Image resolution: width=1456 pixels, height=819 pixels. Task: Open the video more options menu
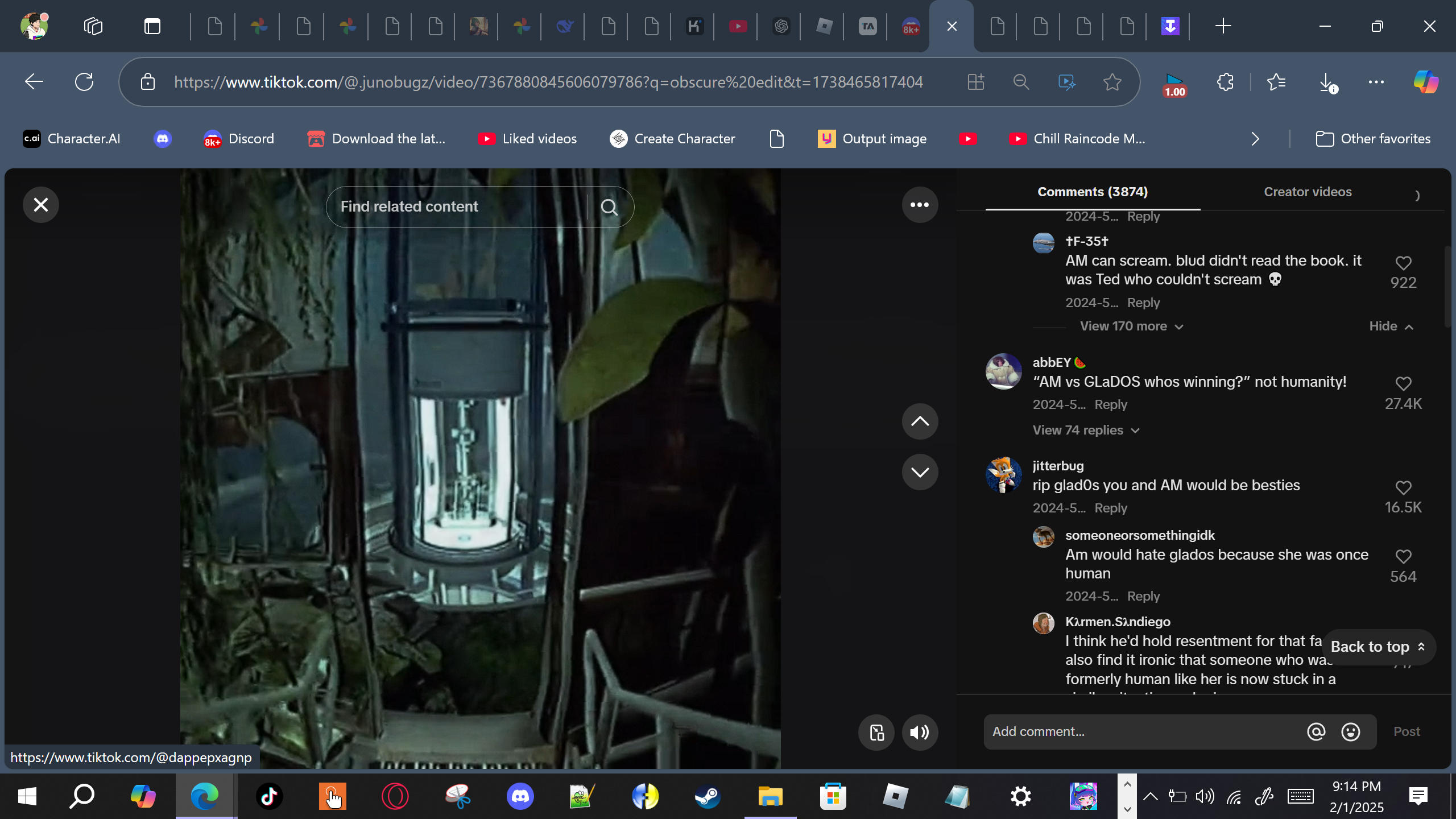pos(920,205)
